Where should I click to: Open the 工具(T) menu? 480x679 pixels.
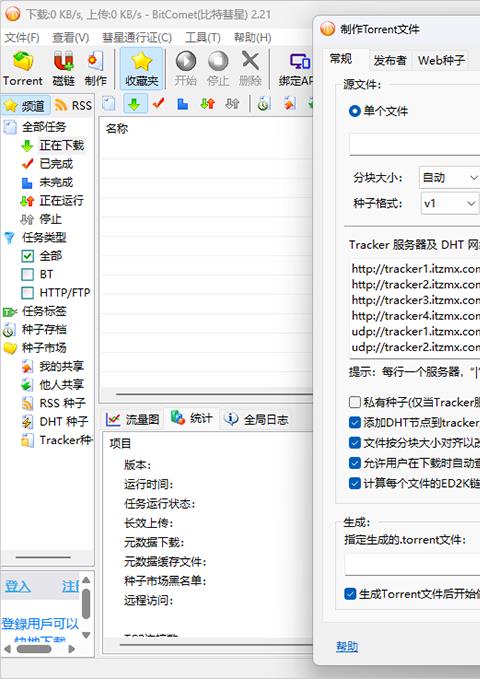pyautogui.click(x=202, y=38)
